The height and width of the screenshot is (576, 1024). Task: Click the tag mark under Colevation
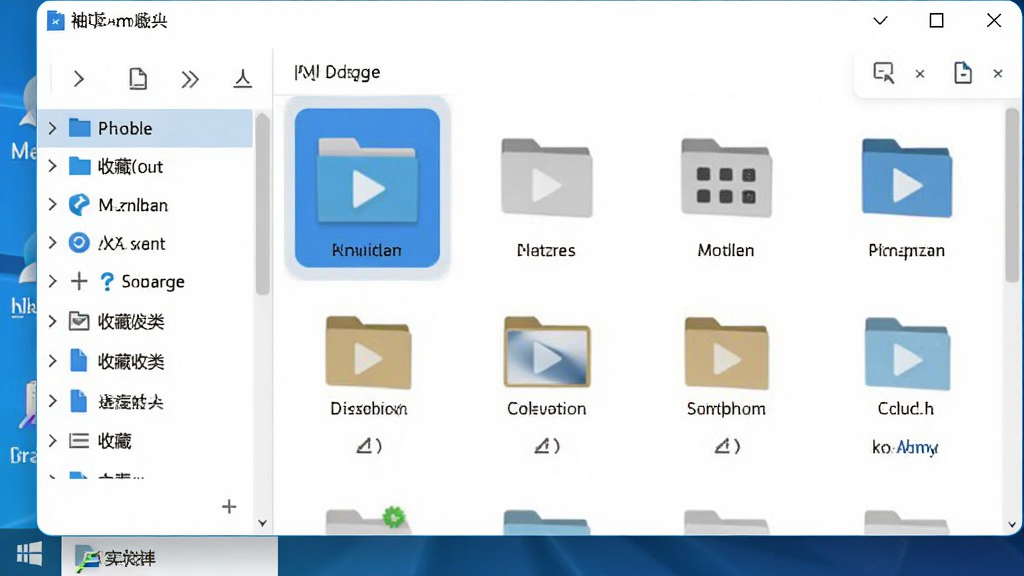547,446
